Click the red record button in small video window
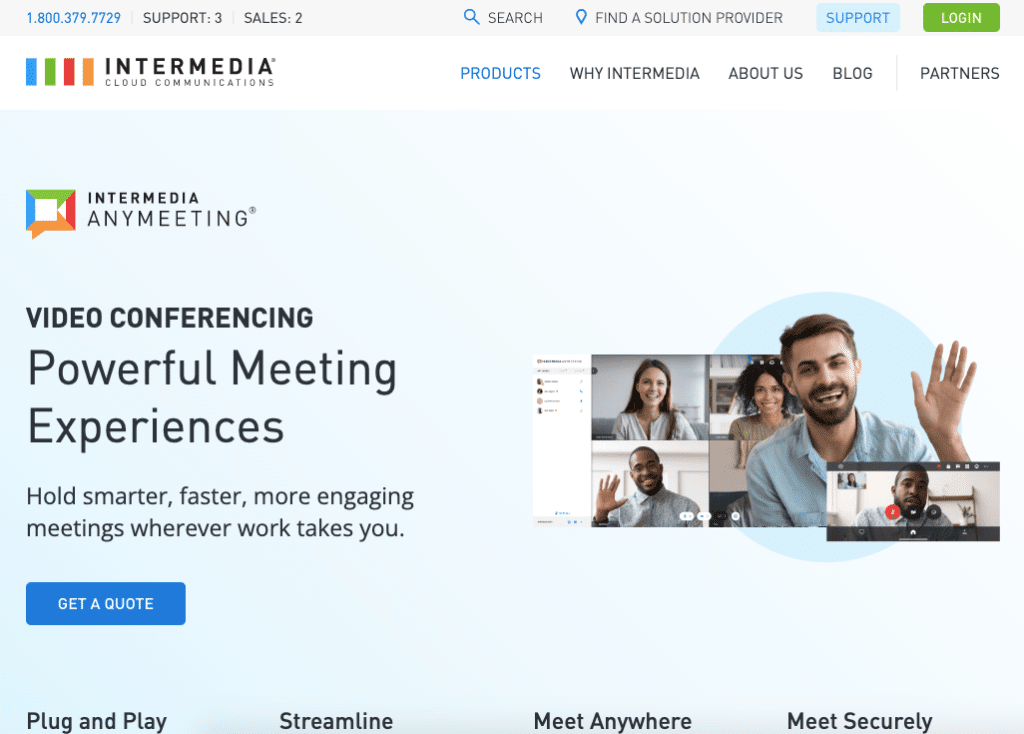The width and height of the screenshot is (1024, 734). 892,511
